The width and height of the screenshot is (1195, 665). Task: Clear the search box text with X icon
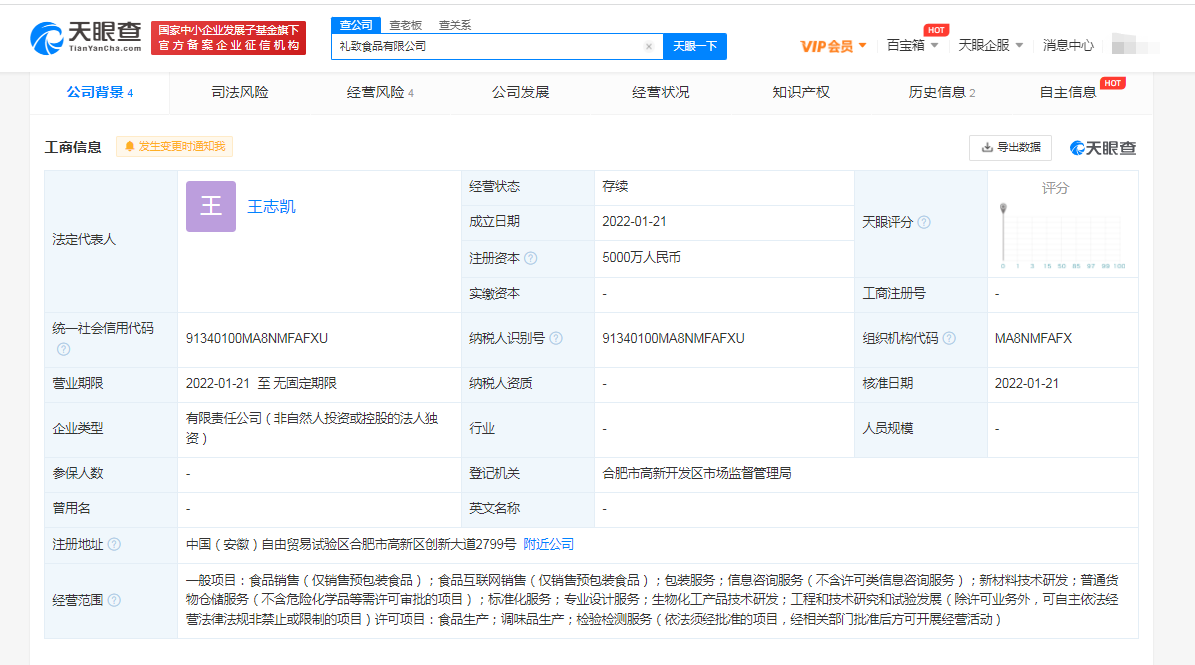point(648,46)
